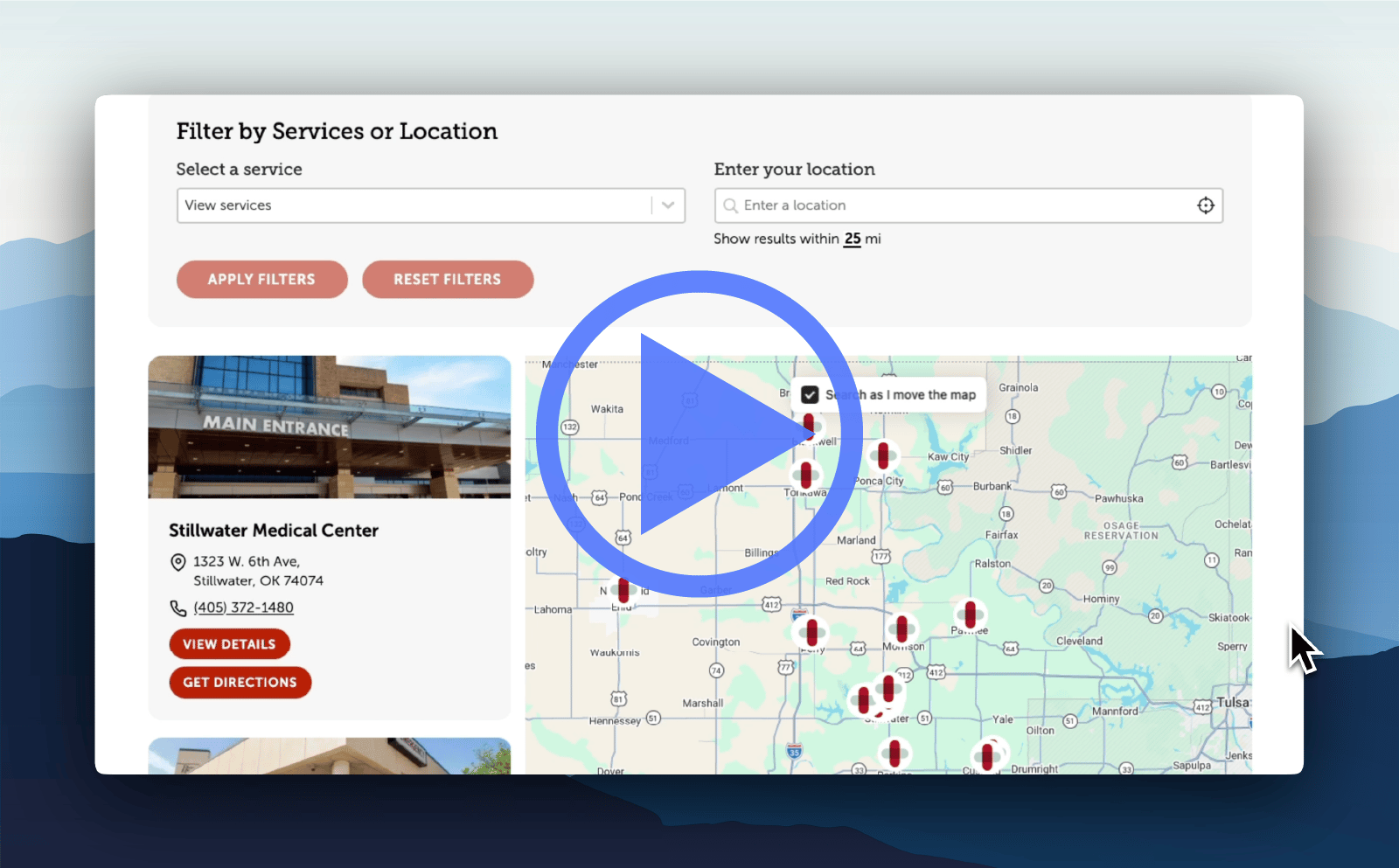Uncheck 'Search as I move the map'
Viewport: 1399px width, 868px height.
[x=811, y=394]
